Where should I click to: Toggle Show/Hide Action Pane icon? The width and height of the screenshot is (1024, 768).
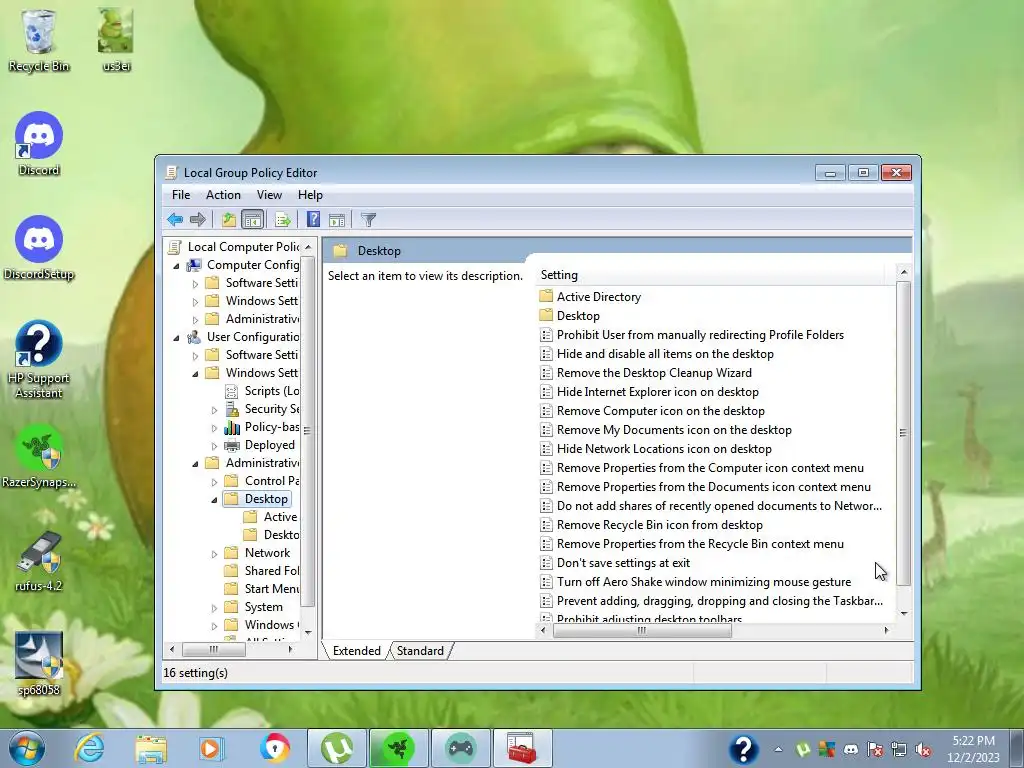(337, 220)
